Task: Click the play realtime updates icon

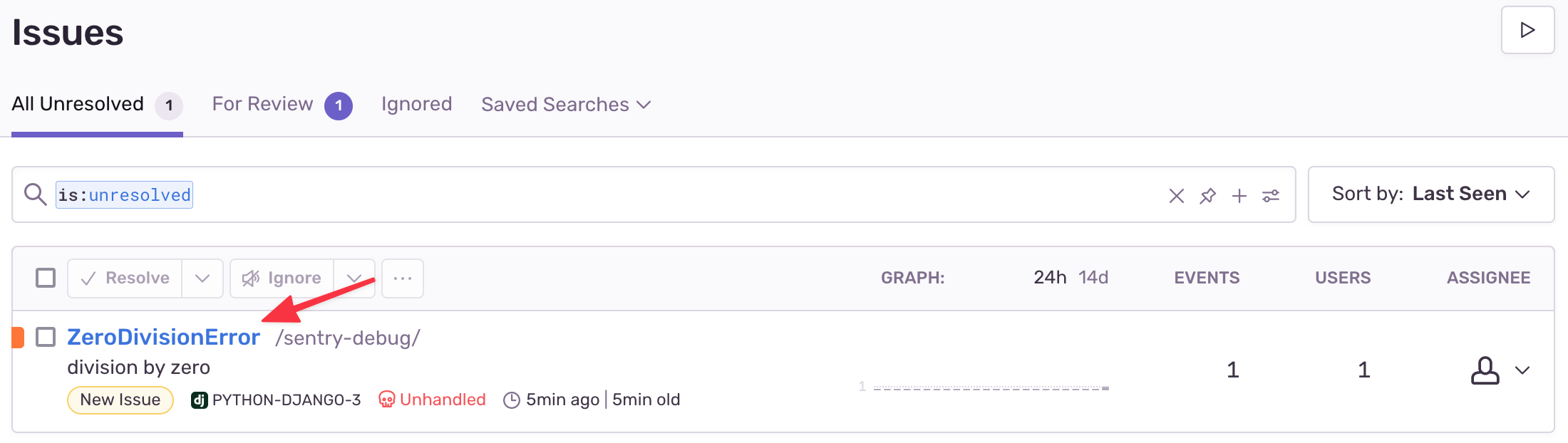Action: (x=1527, y=31)
